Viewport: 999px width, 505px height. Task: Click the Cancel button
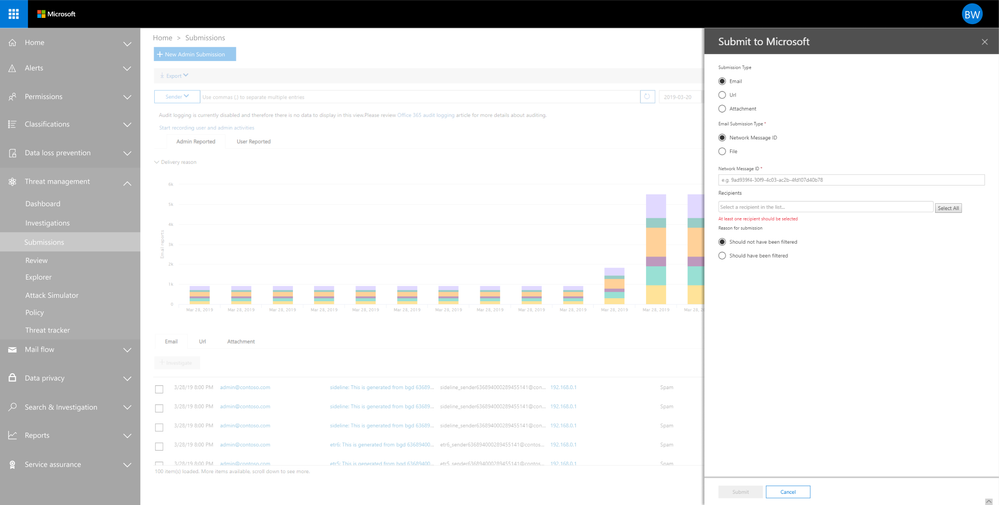point(788,492)
